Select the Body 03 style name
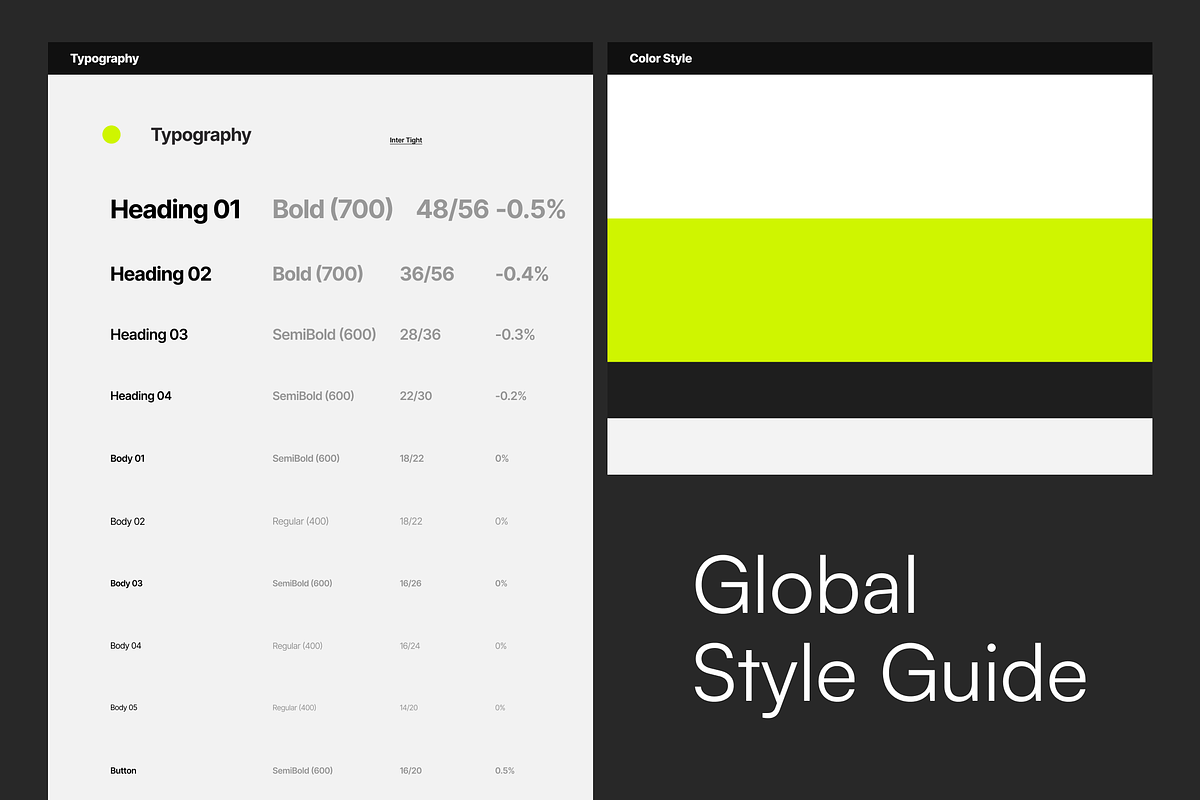The width and height of the screenshot is (1200, 800). pos(126,584)
